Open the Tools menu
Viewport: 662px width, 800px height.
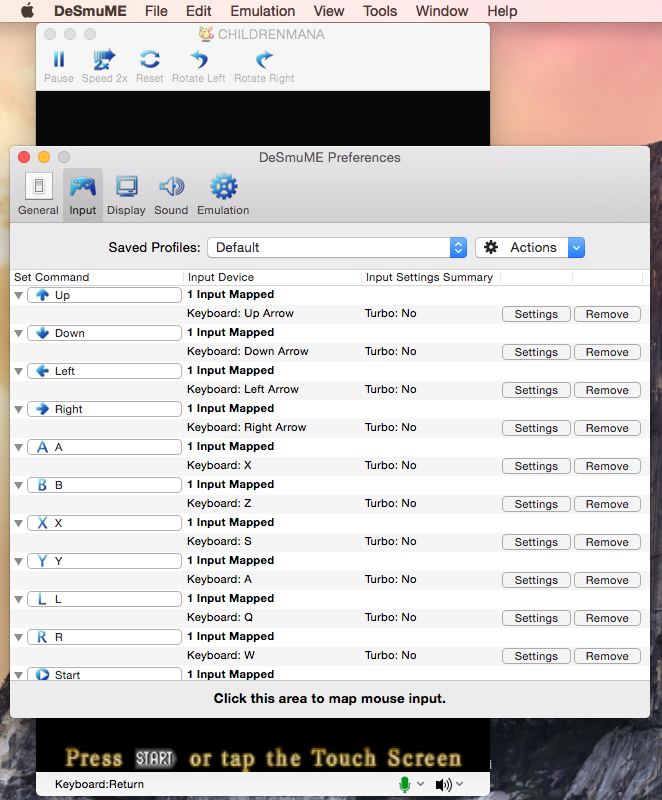click(380, 11)
